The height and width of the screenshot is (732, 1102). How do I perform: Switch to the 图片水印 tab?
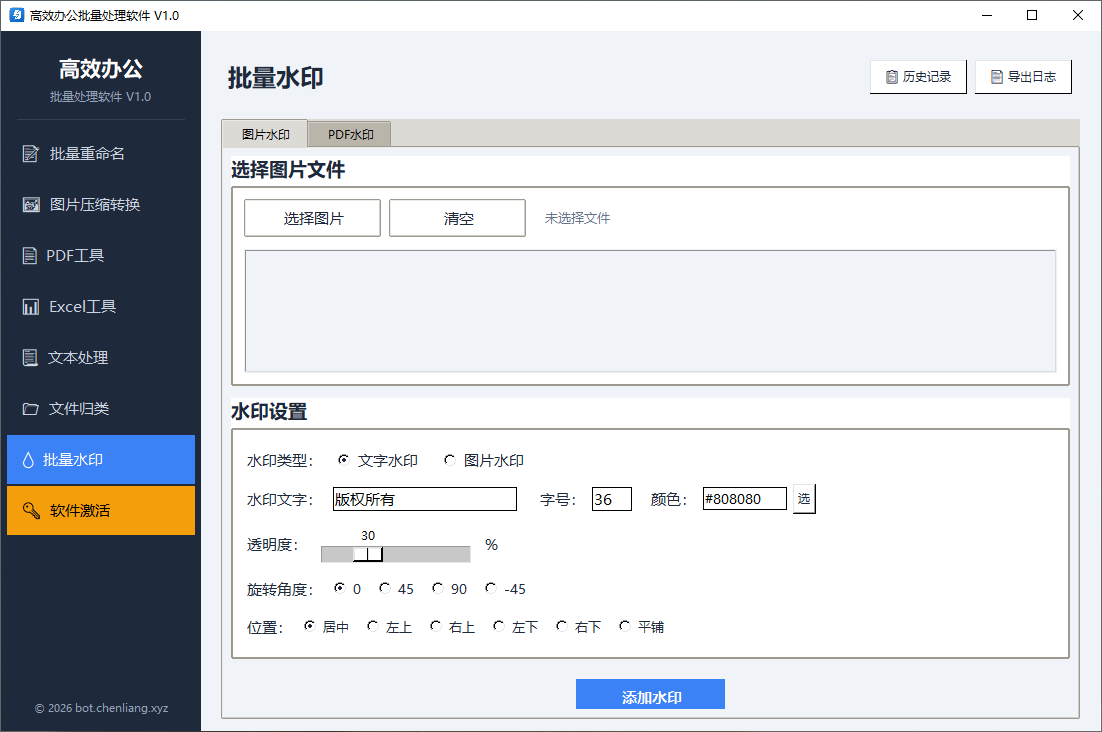[265, 133]
